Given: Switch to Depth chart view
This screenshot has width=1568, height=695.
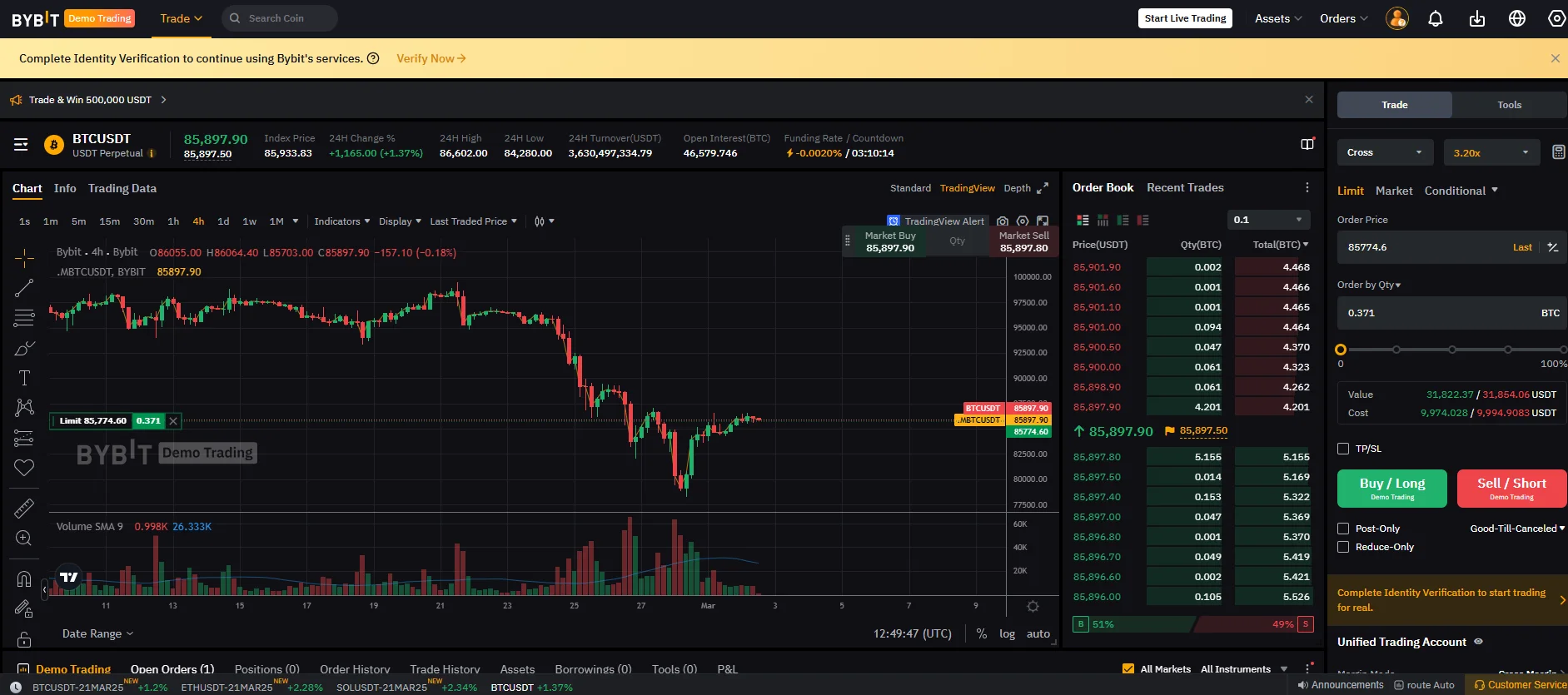Looking at the screenshot, I should 1017,188.
